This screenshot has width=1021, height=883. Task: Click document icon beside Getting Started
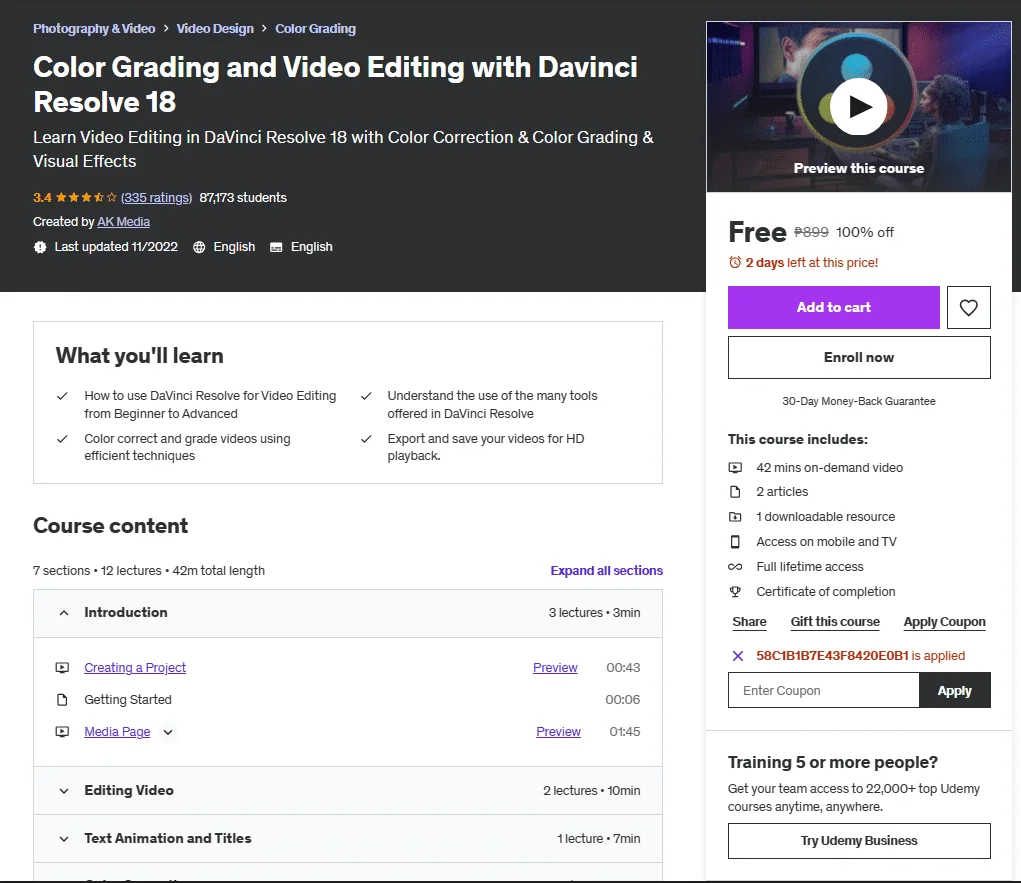(x=62, y=699)
